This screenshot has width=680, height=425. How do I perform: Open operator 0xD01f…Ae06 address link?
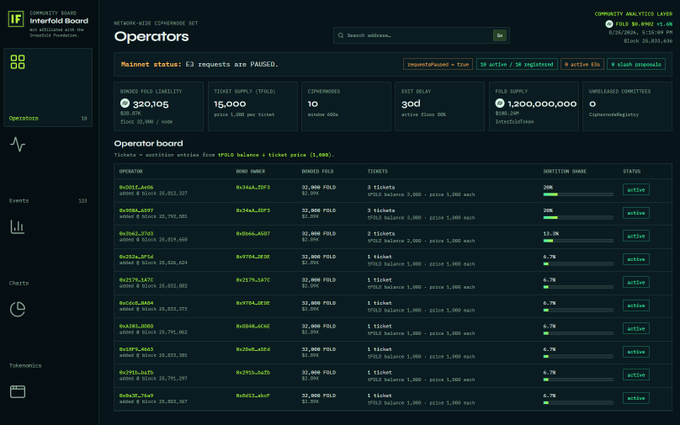tap(136, 187)
